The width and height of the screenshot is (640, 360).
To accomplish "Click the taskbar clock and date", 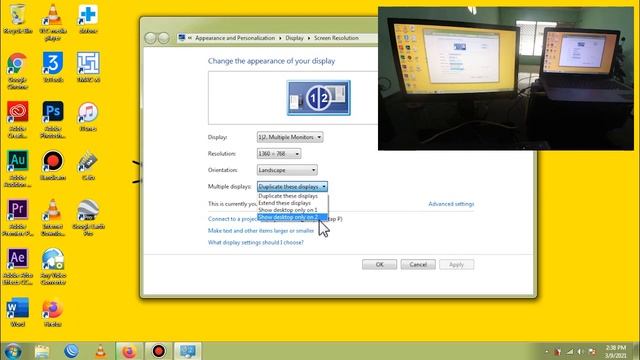I will point(616,351).
